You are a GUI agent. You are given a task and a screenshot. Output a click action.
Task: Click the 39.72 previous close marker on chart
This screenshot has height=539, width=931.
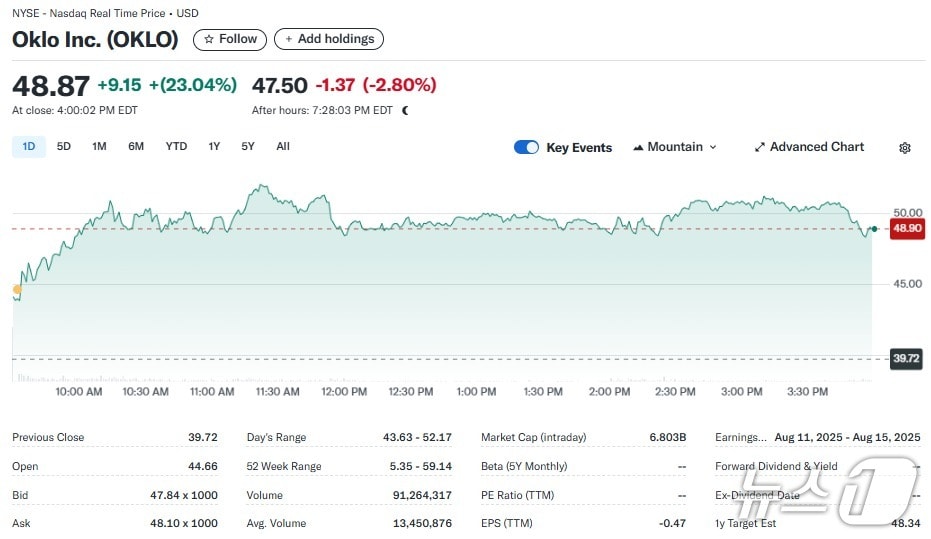click(x=905, y=358)
